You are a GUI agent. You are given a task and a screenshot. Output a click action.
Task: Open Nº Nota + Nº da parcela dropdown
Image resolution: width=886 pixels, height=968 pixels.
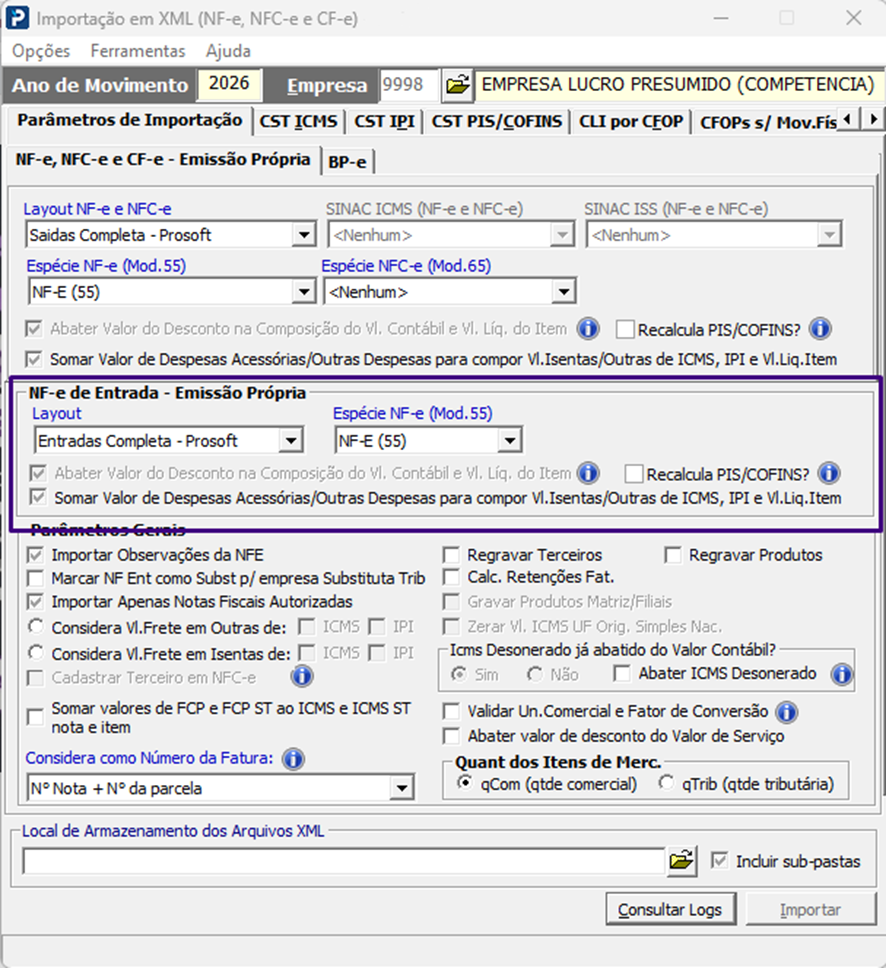(x=401, y=788)
